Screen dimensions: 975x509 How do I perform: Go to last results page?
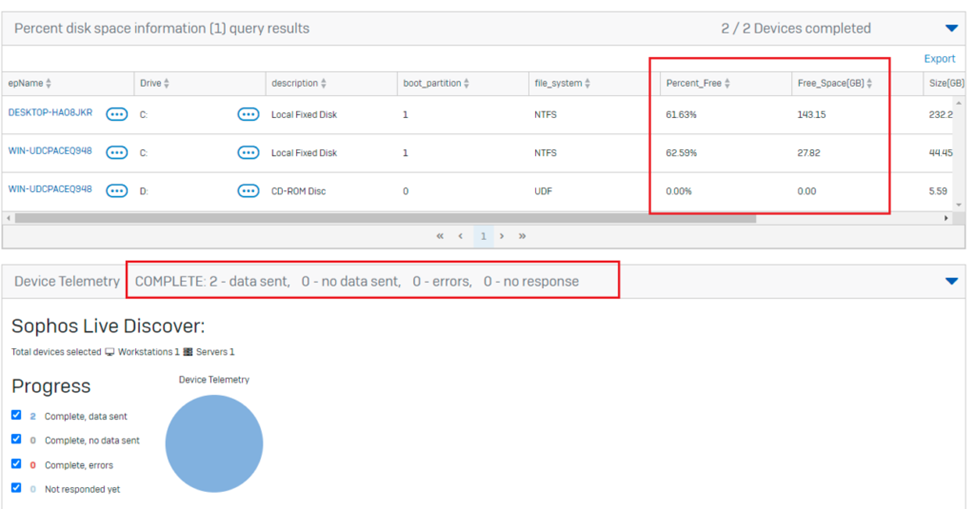click(522, 236)
